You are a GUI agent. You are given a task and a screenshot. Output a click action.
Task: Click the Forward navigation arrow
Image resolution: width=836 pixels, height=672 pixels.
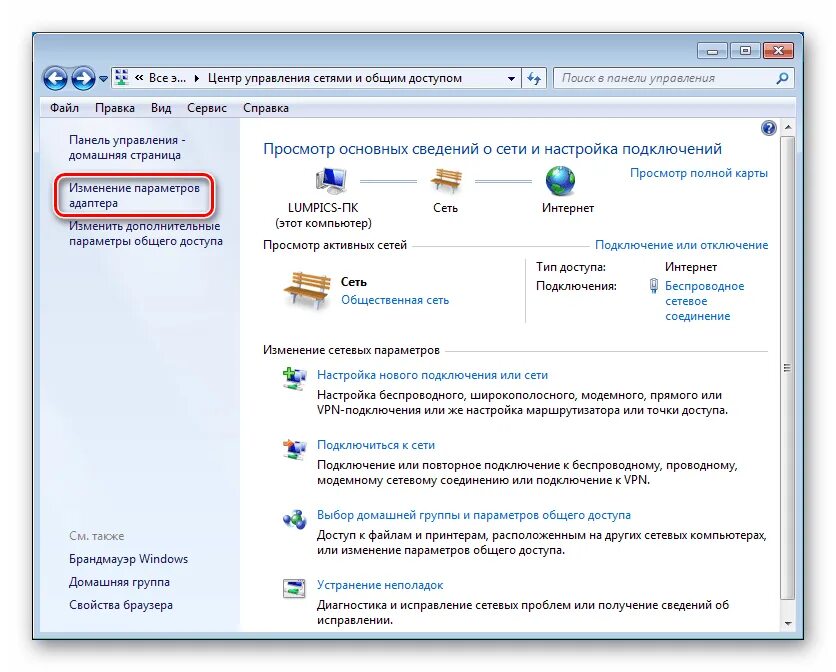83,79
